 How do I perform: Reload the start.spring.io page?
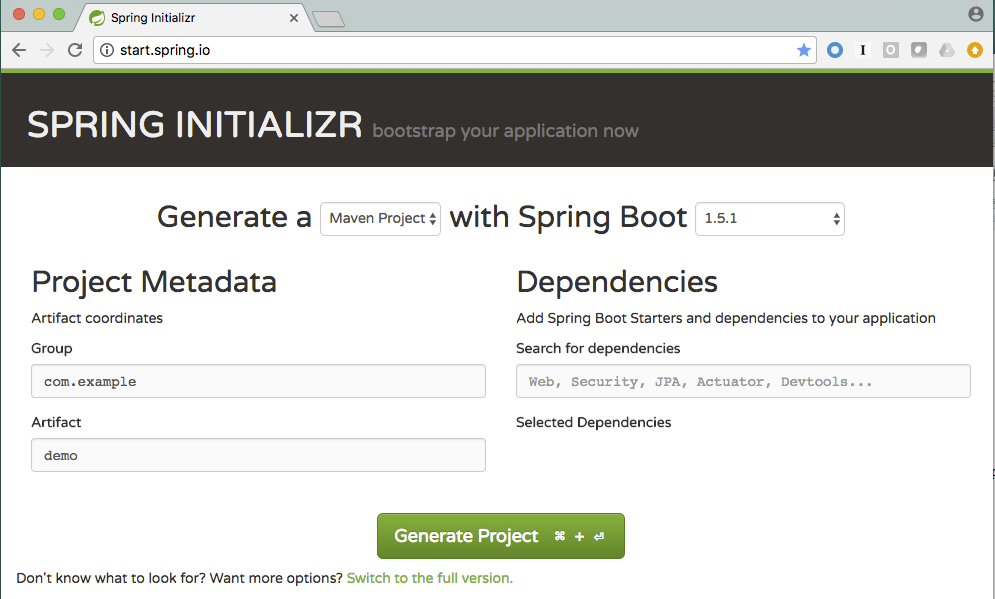pos(75,50)
